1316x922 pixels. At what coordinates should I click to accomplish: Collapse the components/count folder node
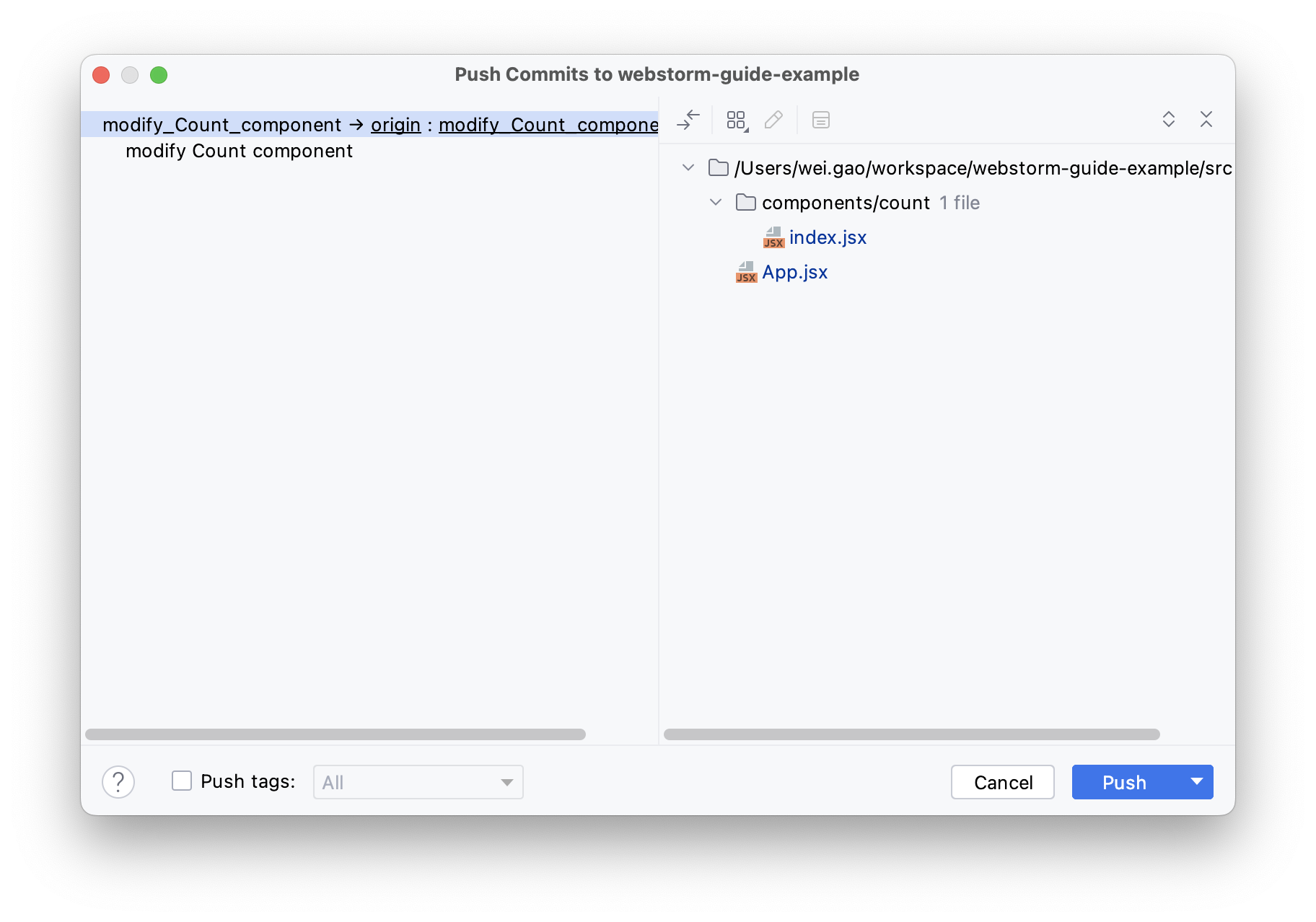(716, 203)
